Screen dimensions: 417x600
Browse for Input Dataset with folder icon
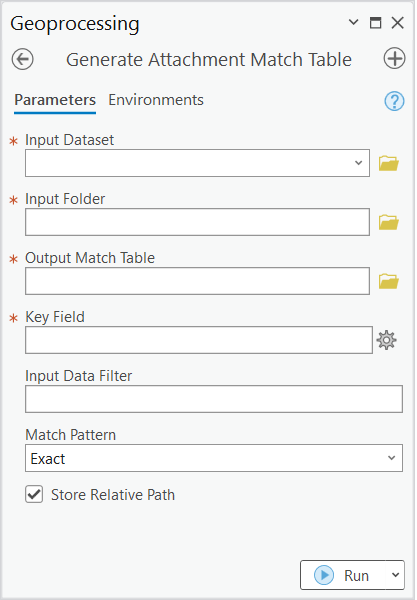coord(388,163)
